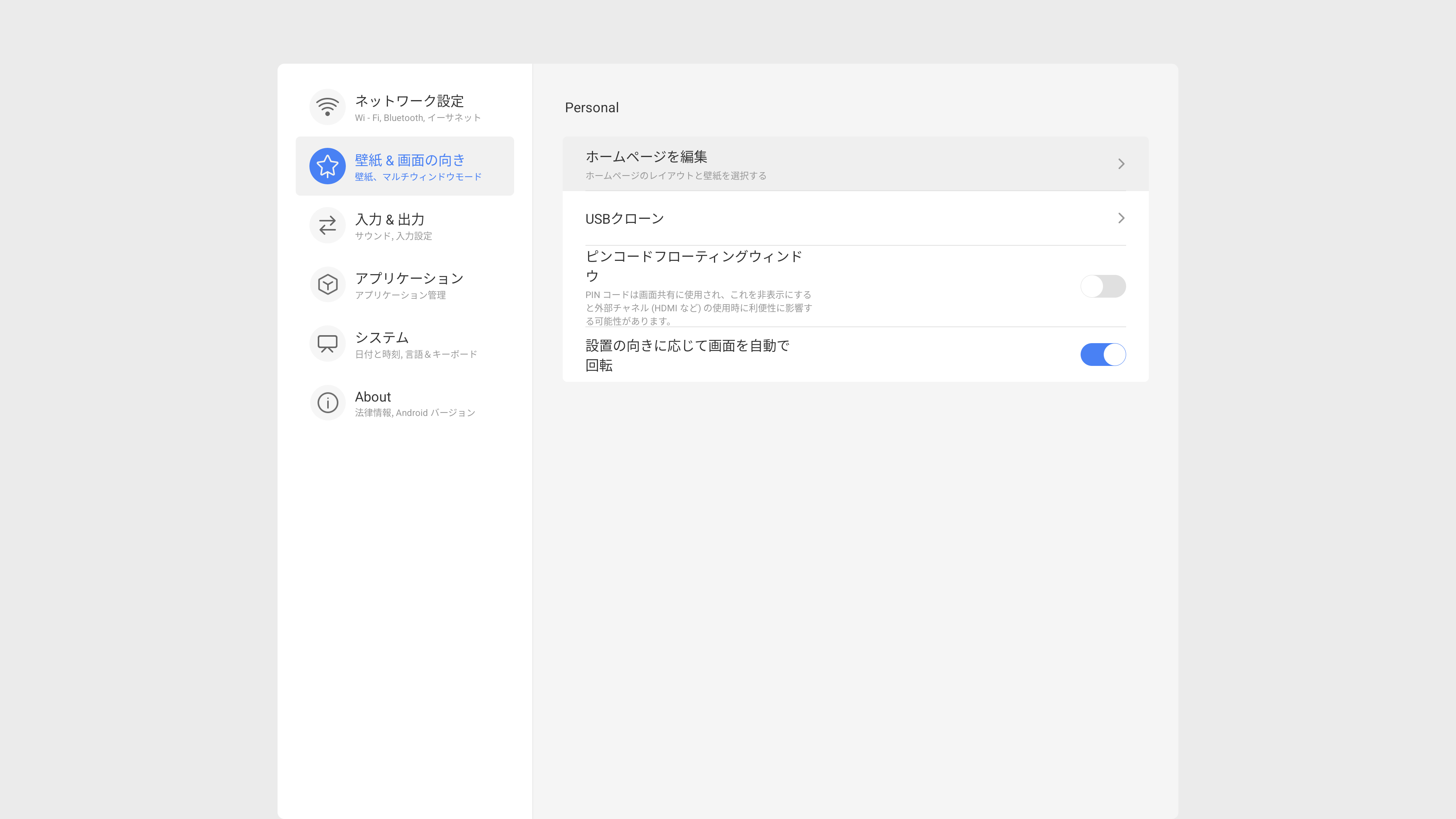
Task: Expand the ホームページを編集 chevron arrow
Action: coord(1121,164)
